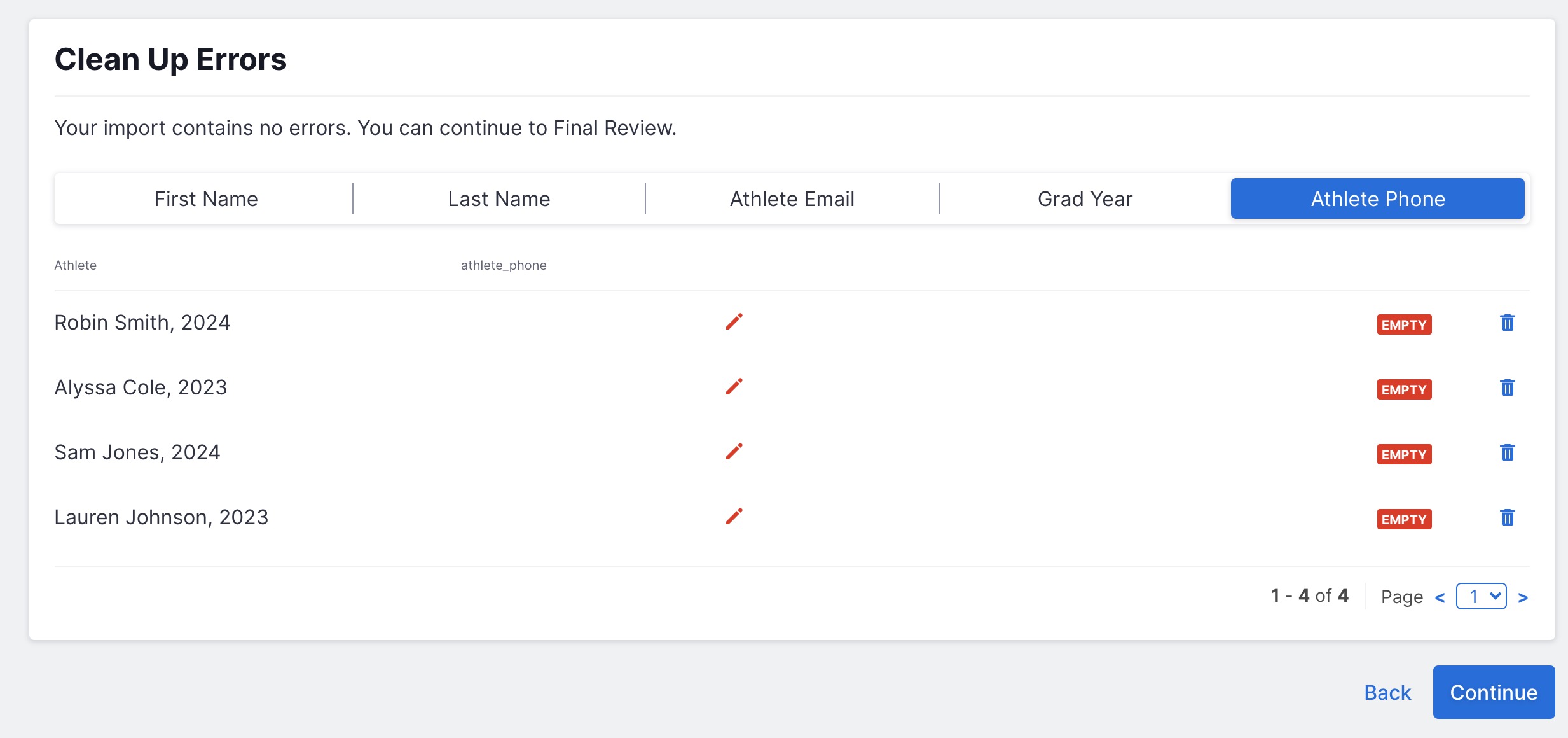Go to the next page arrow
The height and width of the screenshot is (738, 1568).
[x=1523, y=598]
